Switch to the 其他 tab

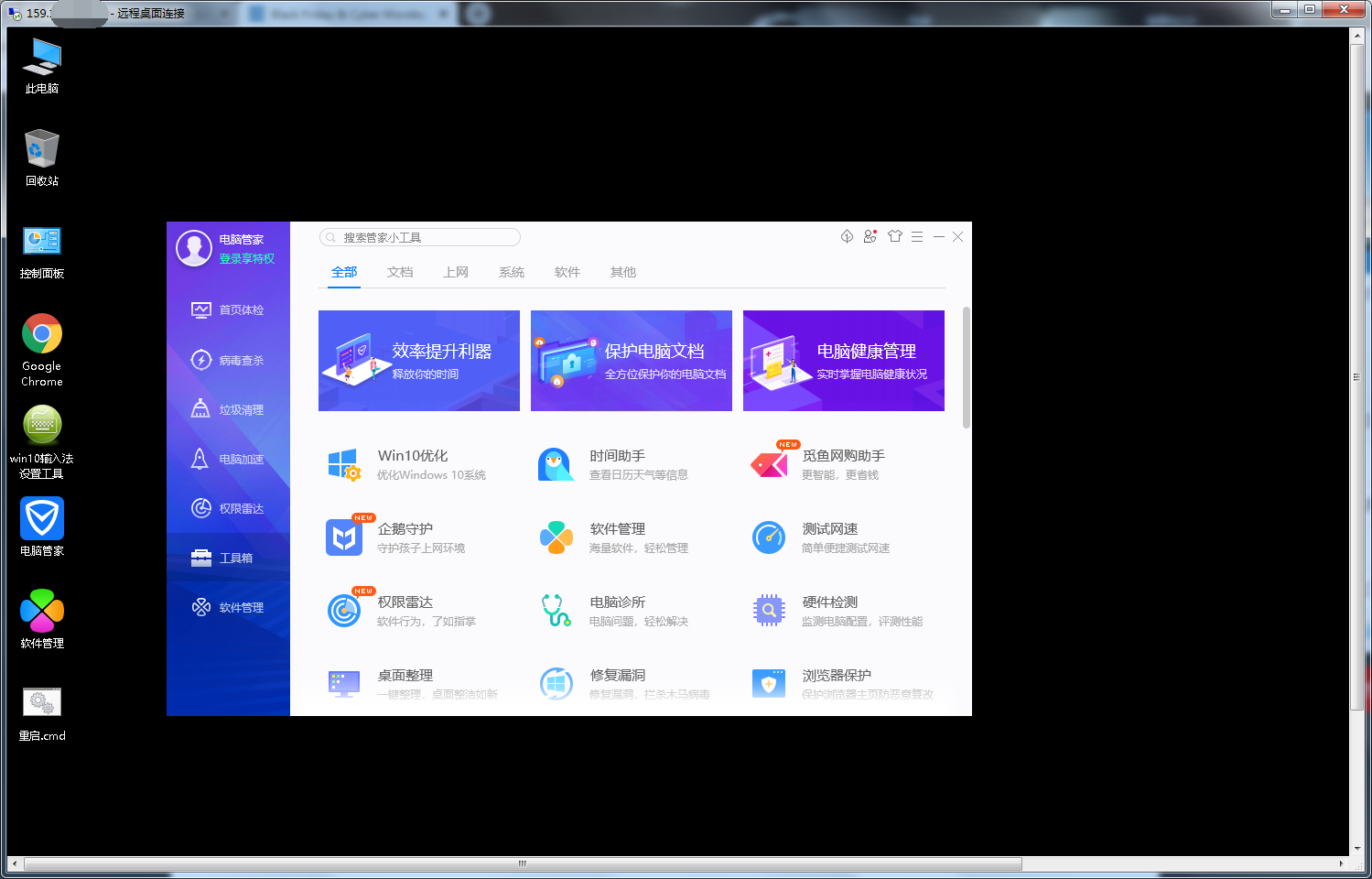pos(623,272)
